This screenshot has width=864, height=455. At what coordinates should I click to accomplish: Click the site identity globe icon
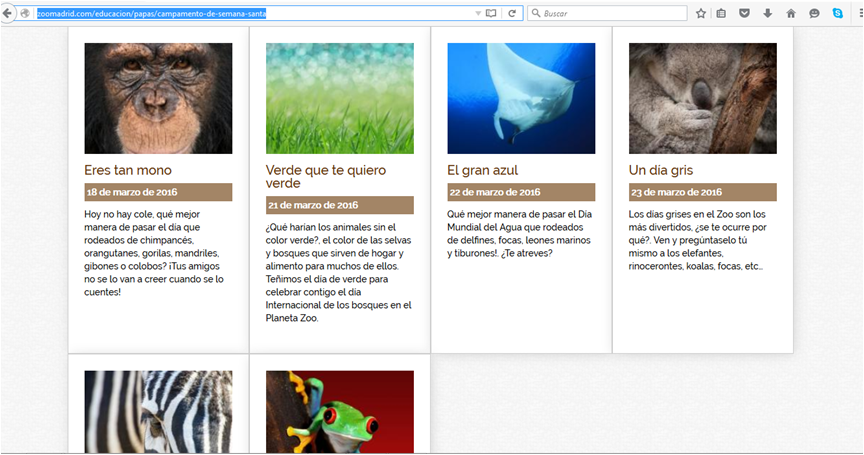click(25, 13)
